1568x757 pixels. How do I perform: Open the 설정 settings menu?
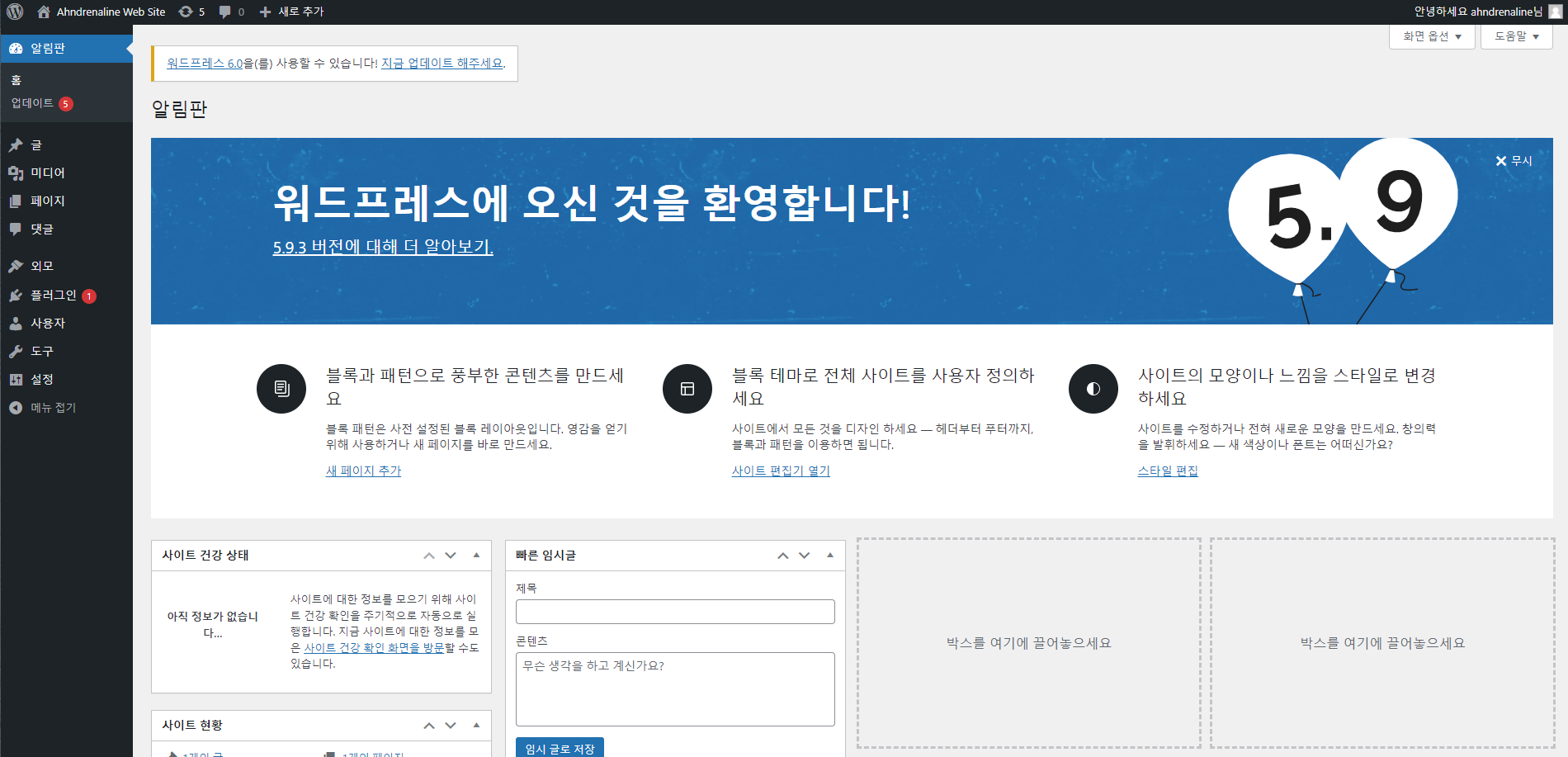[42, 380]
